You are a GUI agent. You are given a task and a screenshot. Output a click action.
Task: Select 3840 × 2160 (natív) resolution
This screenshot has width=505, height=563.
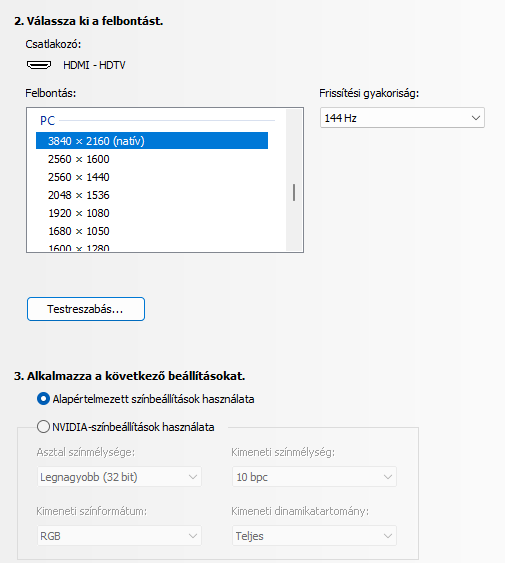[152, 141]
